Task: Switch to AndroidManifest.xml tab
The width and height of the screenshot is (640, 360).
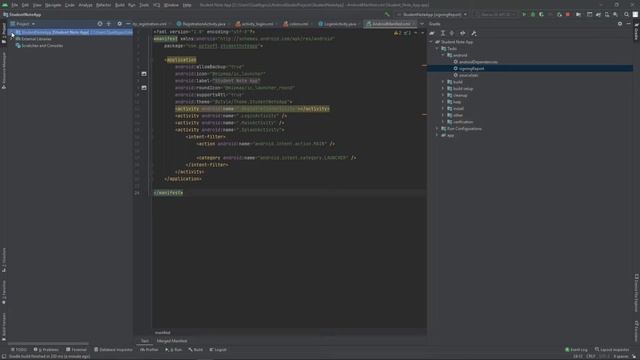Action: pyautogui.click(x=391, y=24)
